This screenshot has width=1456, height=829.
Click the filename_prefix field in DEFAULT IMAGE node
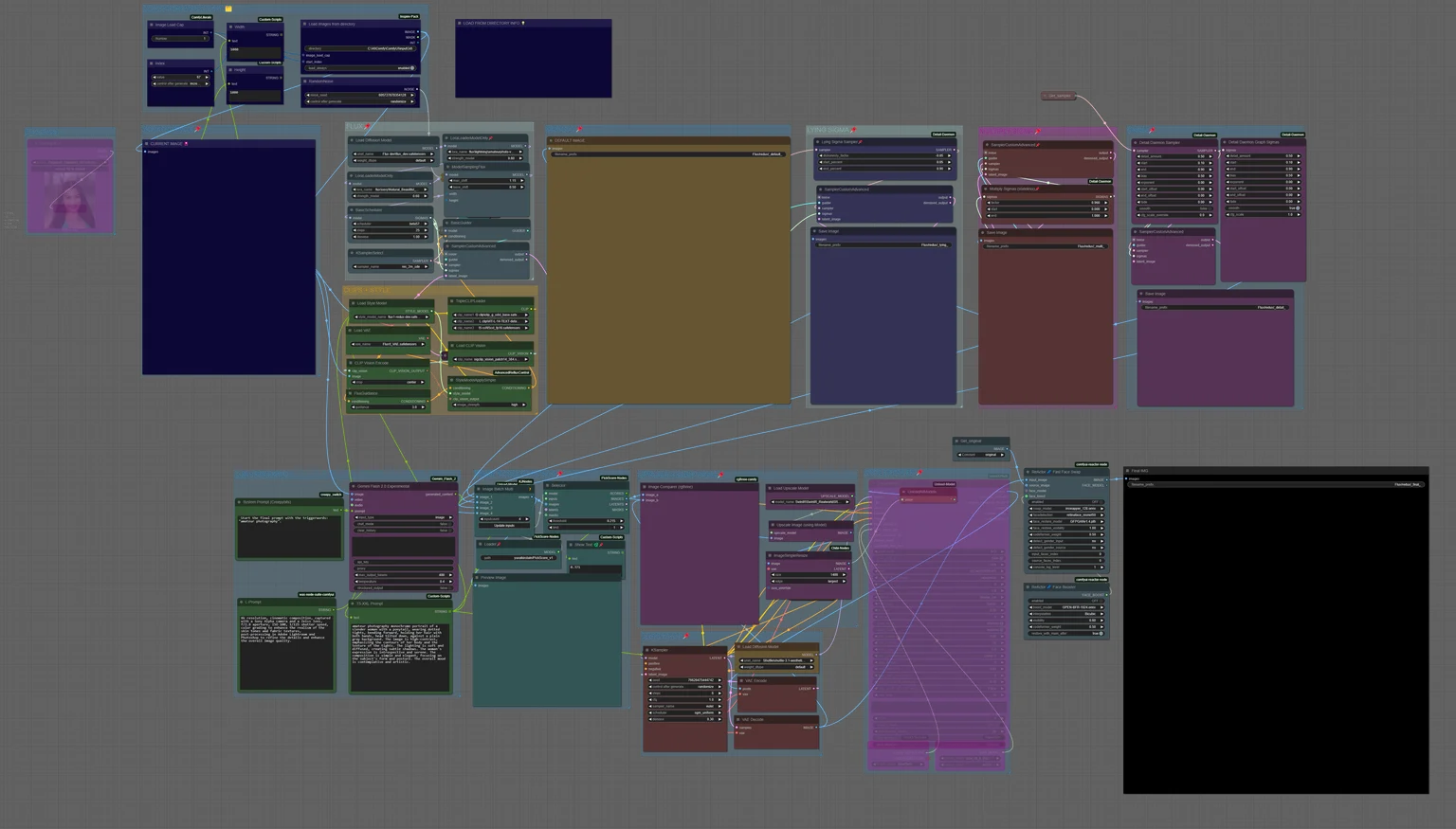point(668,153)
